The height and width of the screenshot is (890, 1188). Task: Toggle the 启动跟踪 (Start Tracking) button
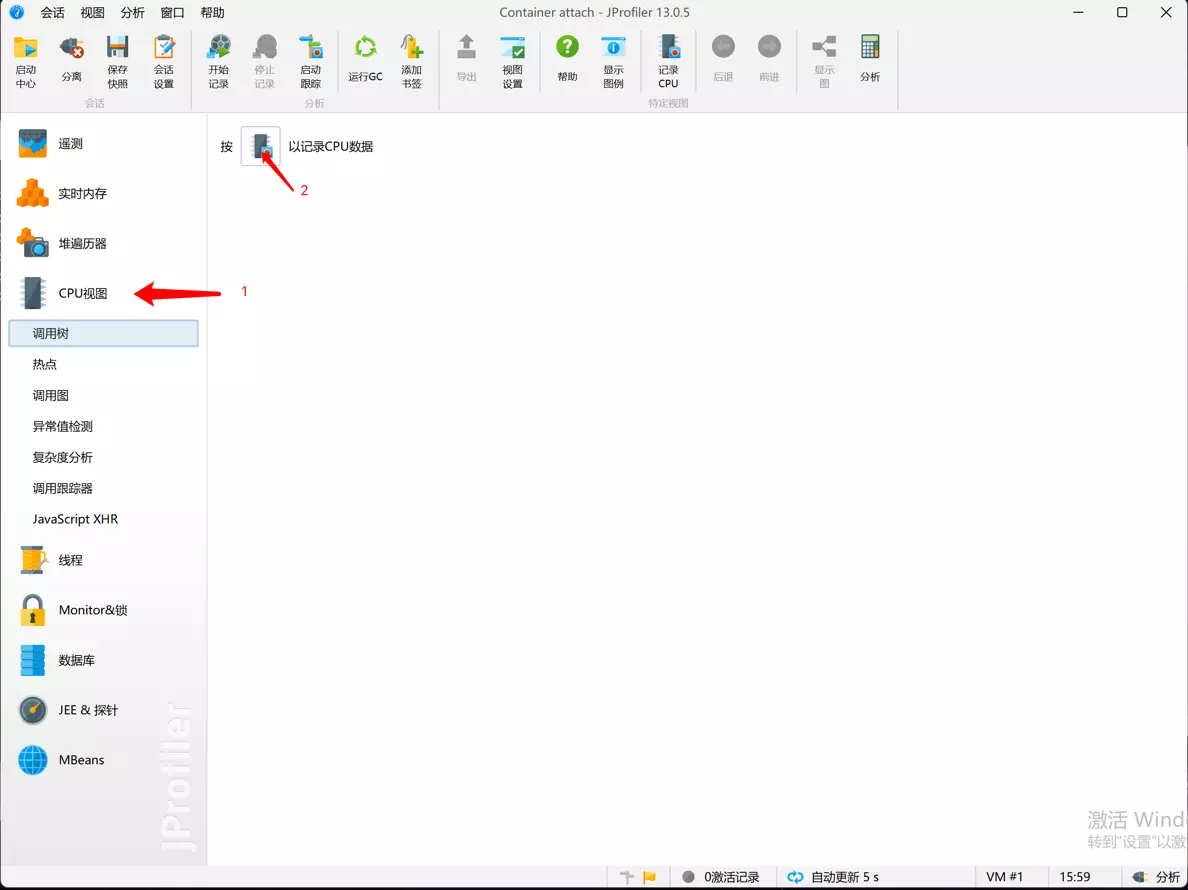click(x=311, y=61)
